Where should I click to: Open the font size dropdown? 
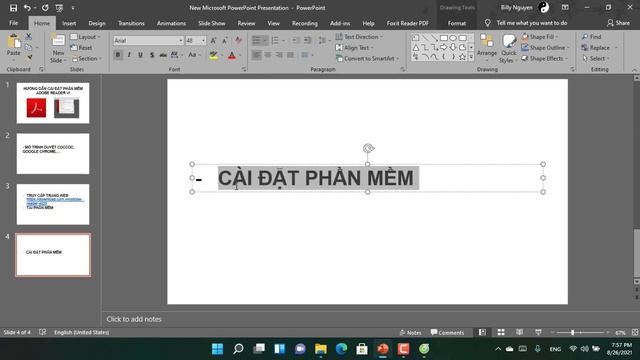click(203, 40)
